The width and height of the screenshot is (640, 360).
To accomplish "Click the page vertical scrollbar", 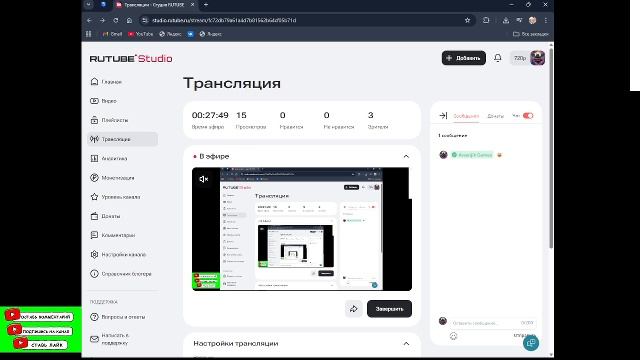I will coord(551,148).
